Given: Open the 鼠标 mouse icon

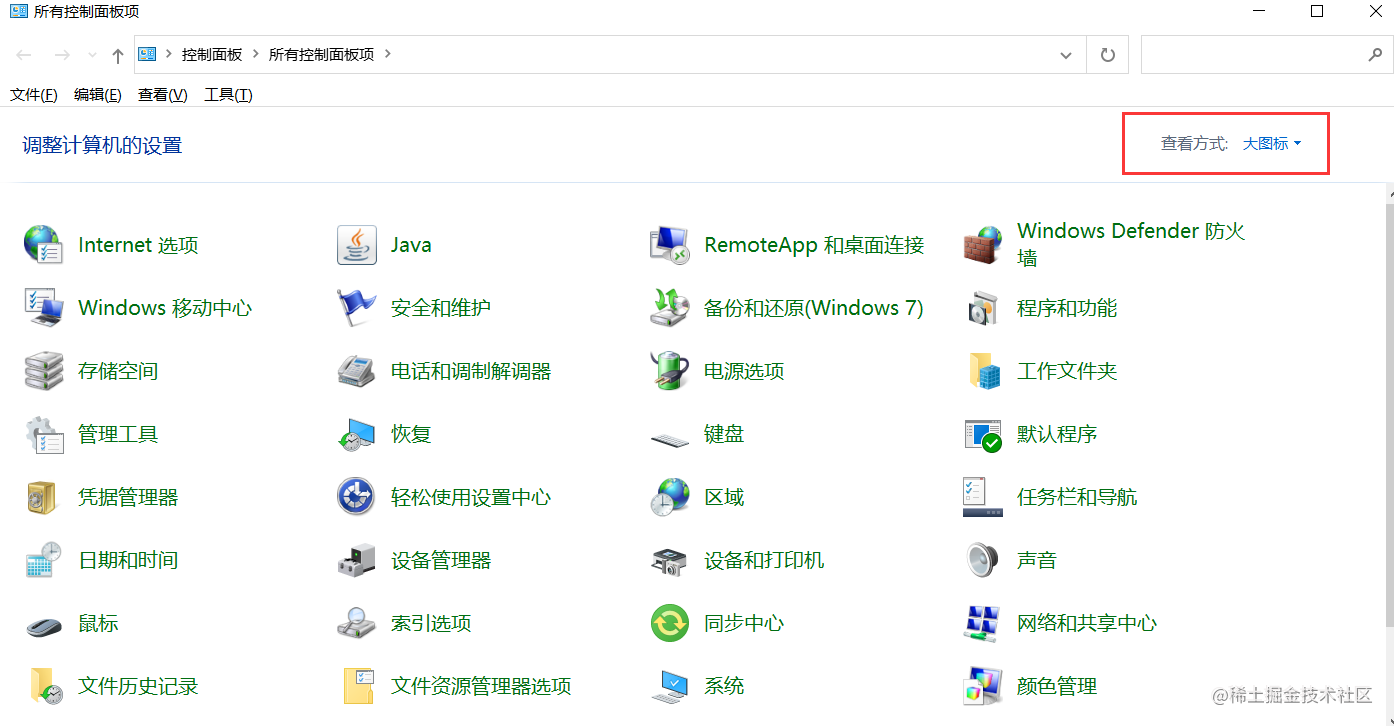Looking at the screenshot, I should [x=43, y=626].
